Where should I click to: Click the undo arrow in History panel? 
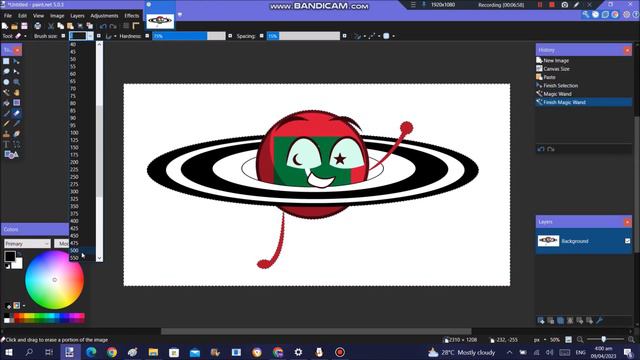pos(541,149)
